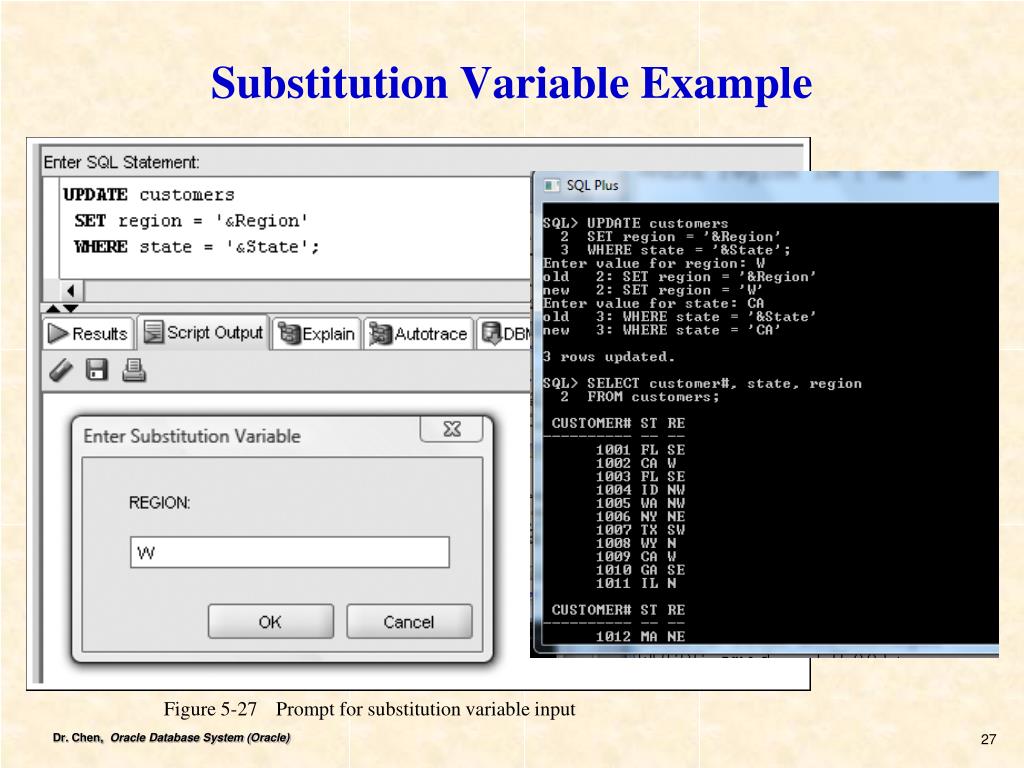The height and width of the screenshot is (768, 1024).
Task: Click customer row 1012 MA NE
Action: pyautogui.click(x=640, y=636)
